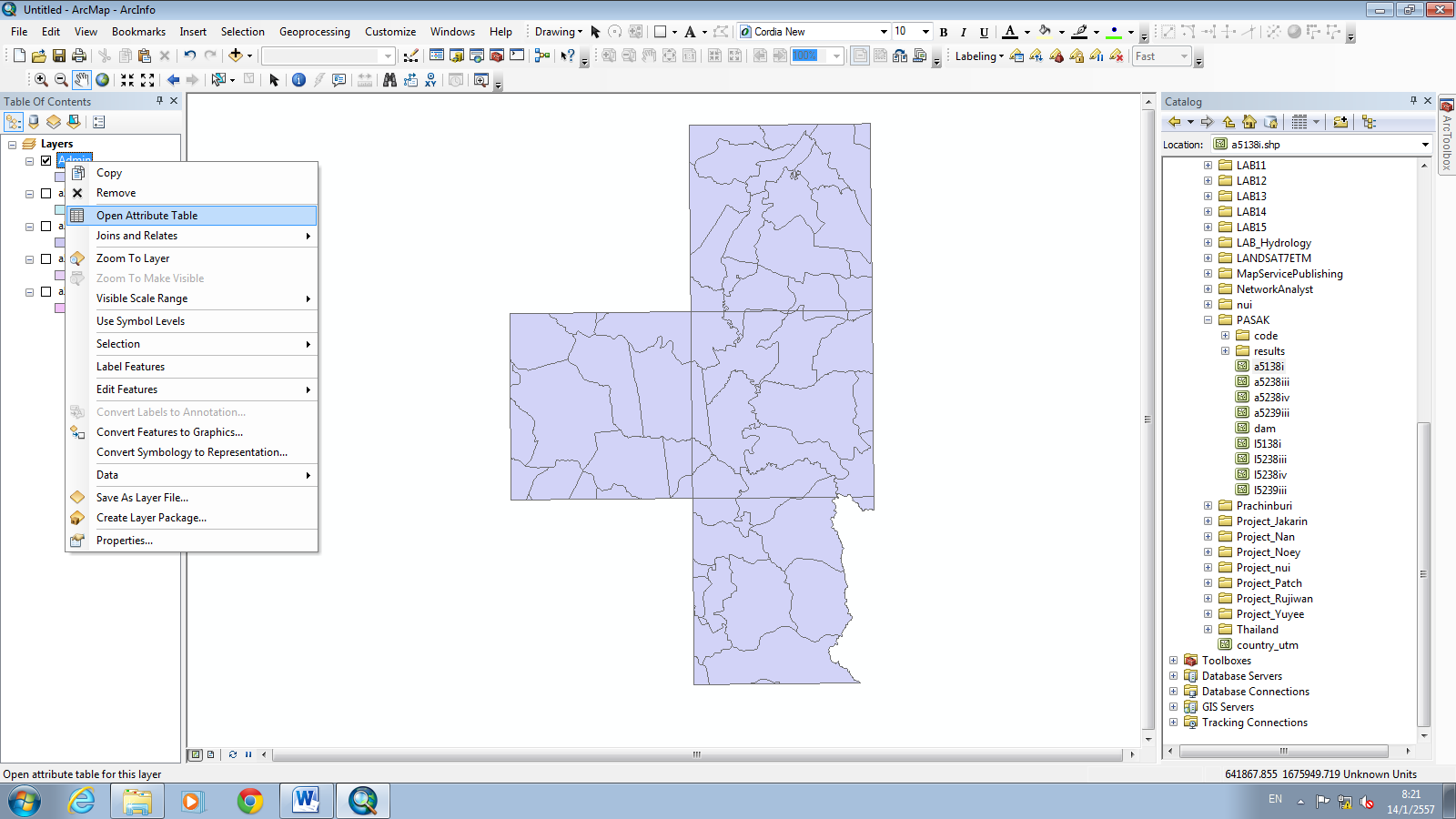Image resolution: width=1456 pixels, height=819 pixels.
Task: Open layer Properties
Action: 191,541
